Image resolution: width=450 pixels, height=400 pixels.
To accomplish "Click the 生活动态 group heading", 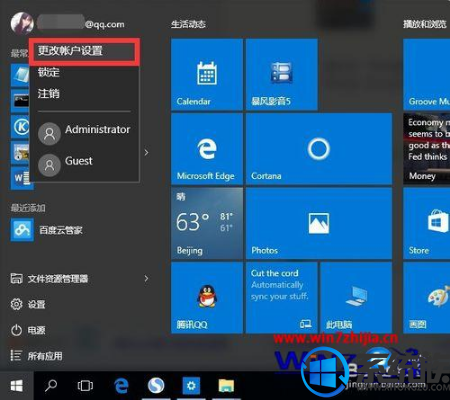I will pyautogui.click(x=188, y=24).
